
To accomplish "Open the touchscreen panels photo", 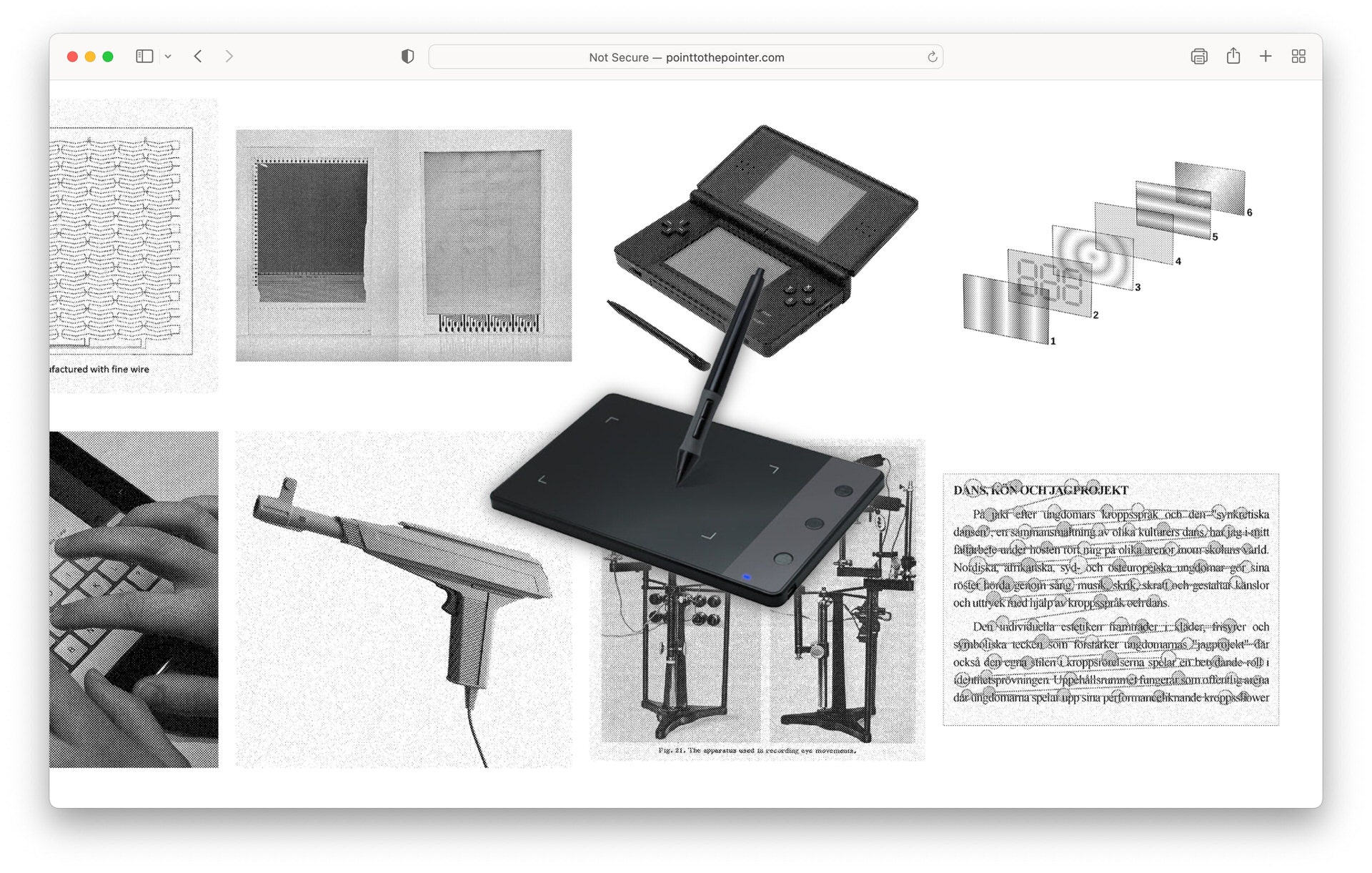I will (404, 245).
